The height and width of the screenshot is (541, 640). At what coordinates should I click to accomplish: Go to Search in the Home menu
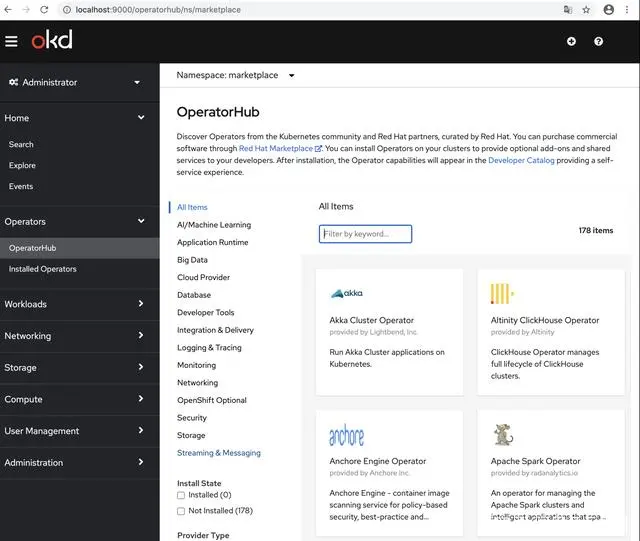[21, 144]
